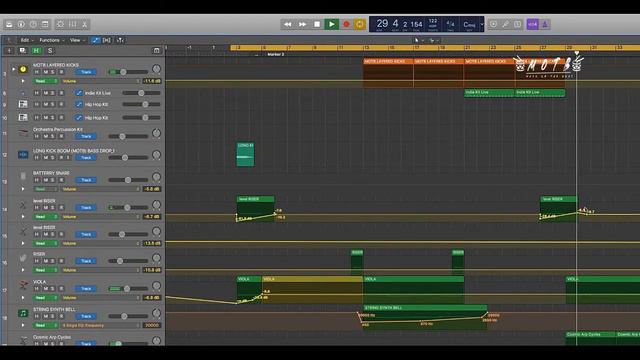Viewport: 640px width, 360px height.
Task: Open the Read automation mode on MOTB LAYERED KICKS
Action: 46,81
